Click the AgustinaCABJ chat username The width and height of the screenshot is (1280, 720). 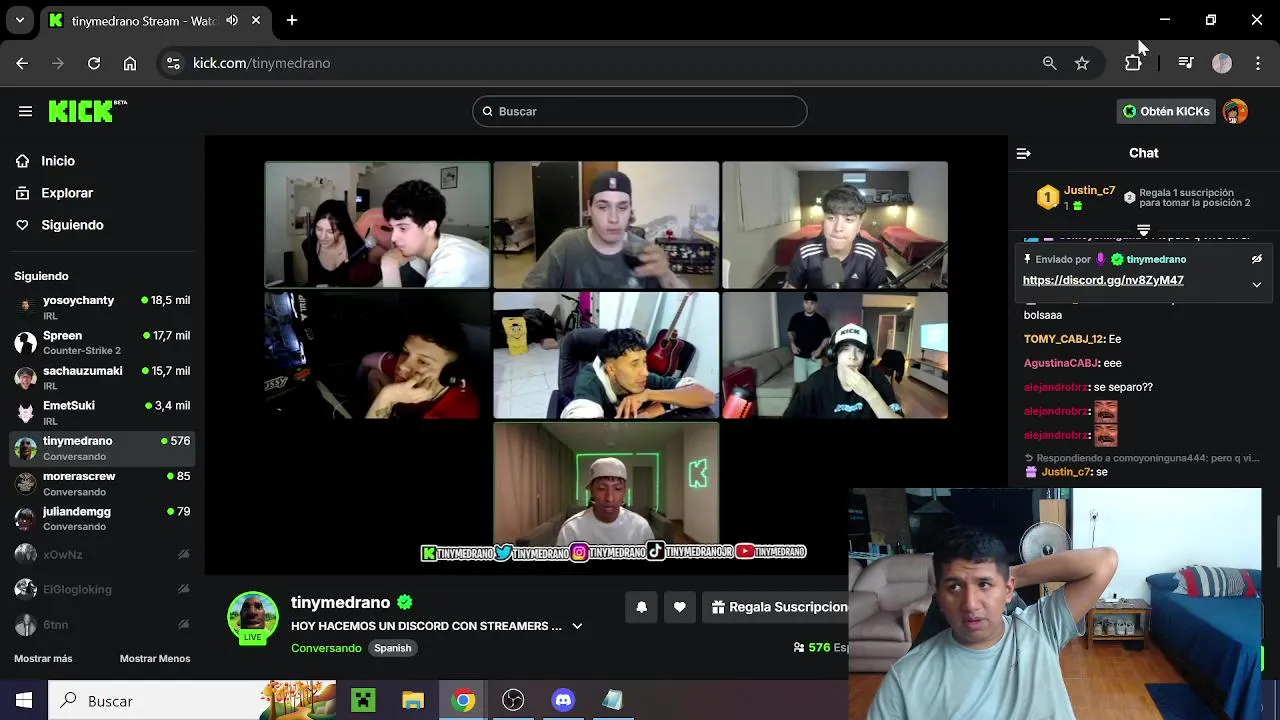pos(1061,363)
